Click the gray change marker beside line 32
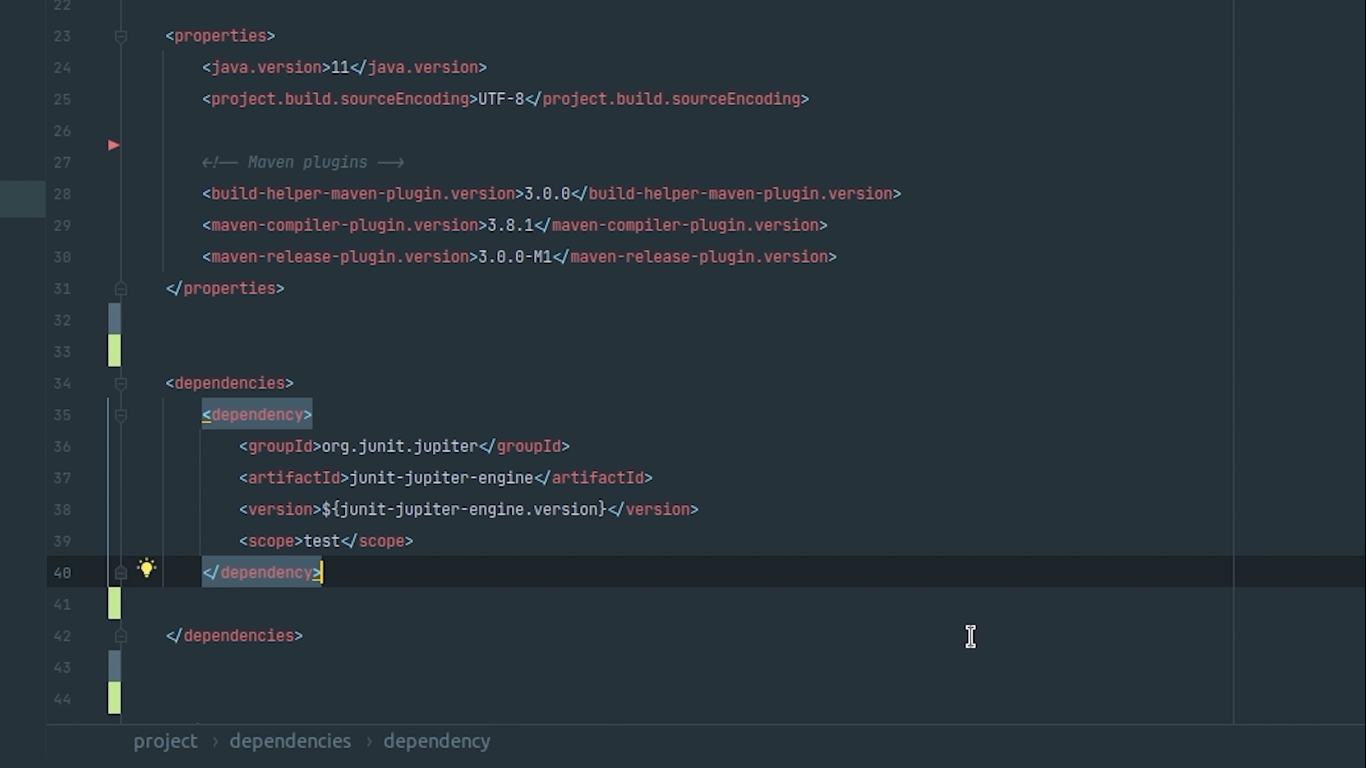1366x768 pixels. (x=114, y=319)
